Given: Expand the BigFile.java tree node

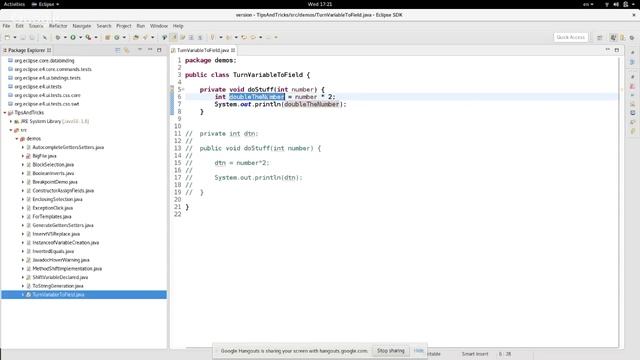Looking at the screenshot, I should tap(23, 156).
